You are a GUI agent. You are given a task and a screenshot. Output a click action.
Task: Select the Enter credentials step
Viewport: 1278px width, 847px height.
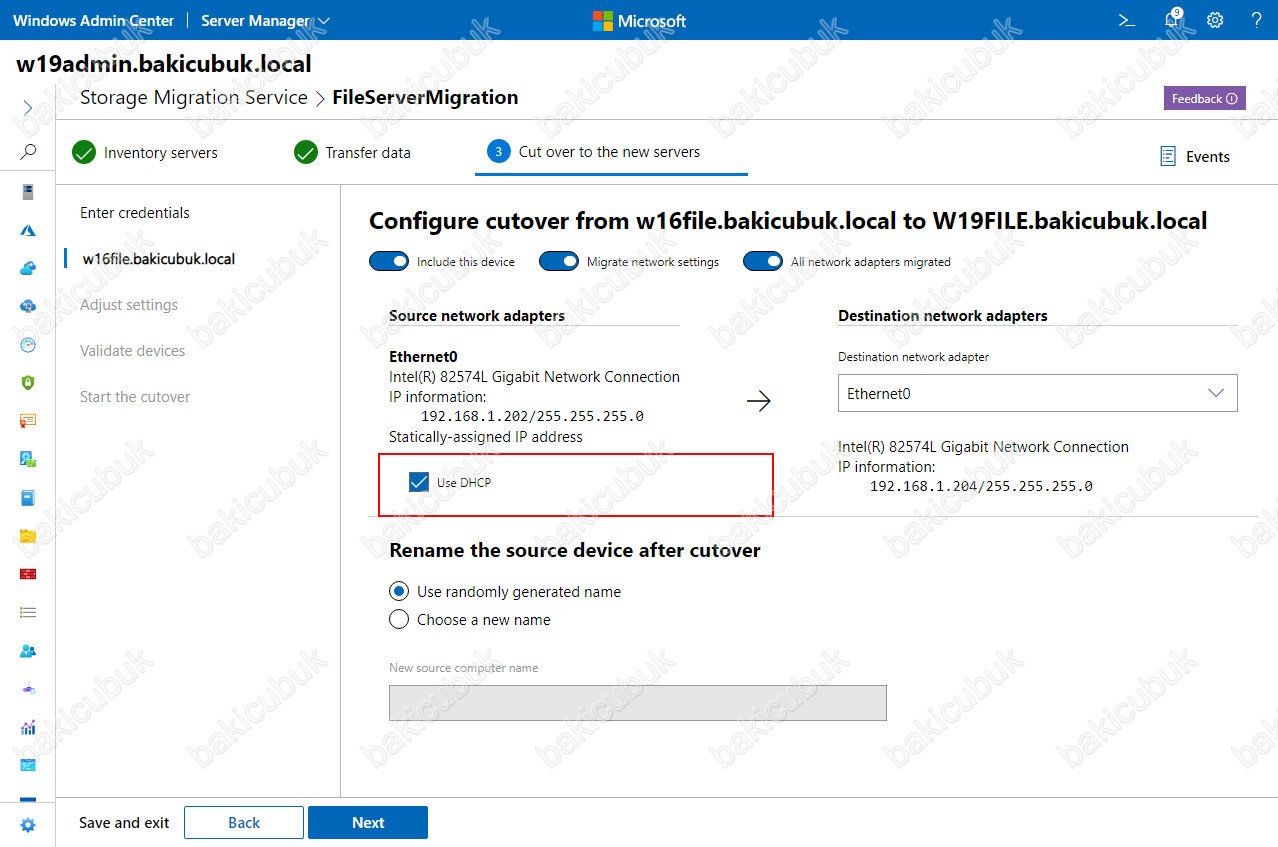(135, 213)
